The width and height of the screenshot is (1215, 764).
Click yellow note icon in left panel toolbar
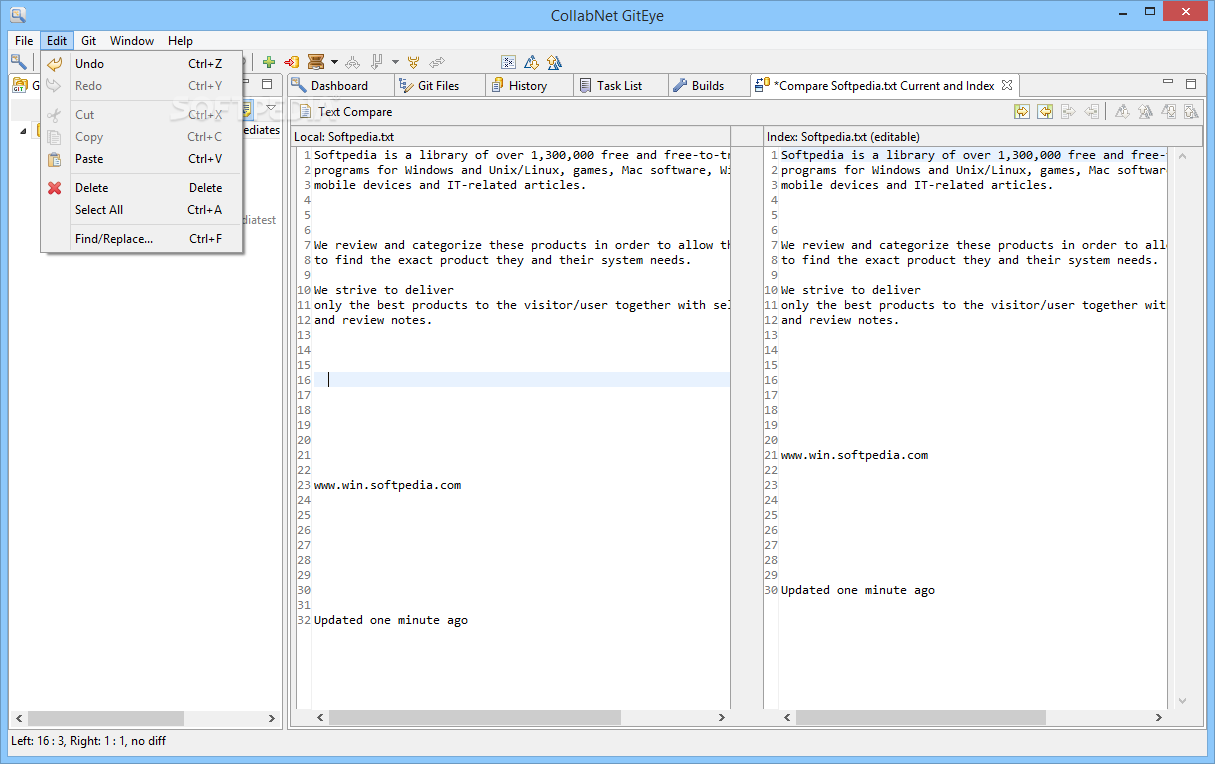click(x=247, y=108)
